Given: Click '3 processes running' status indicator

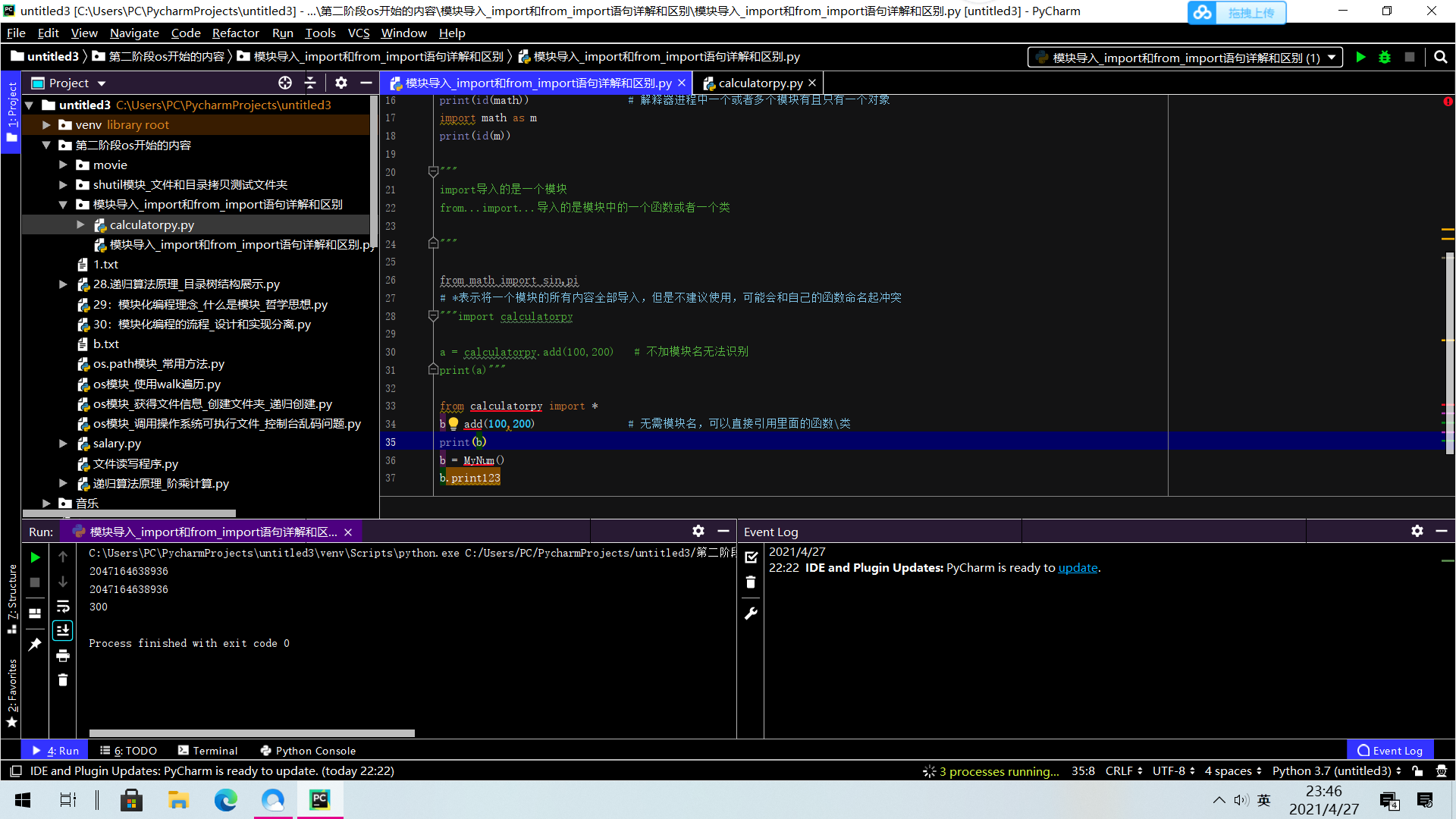Looking at the screenshot, I should [991, 771].
